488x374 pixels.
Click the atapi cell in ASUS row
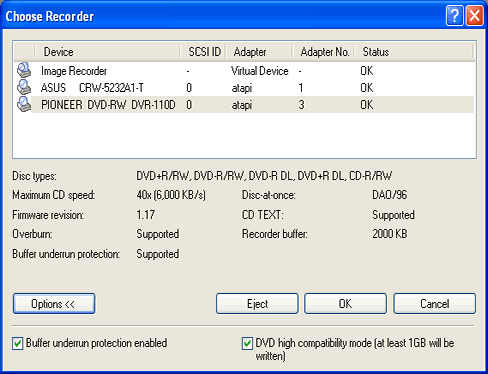click(x=242, y=88)
